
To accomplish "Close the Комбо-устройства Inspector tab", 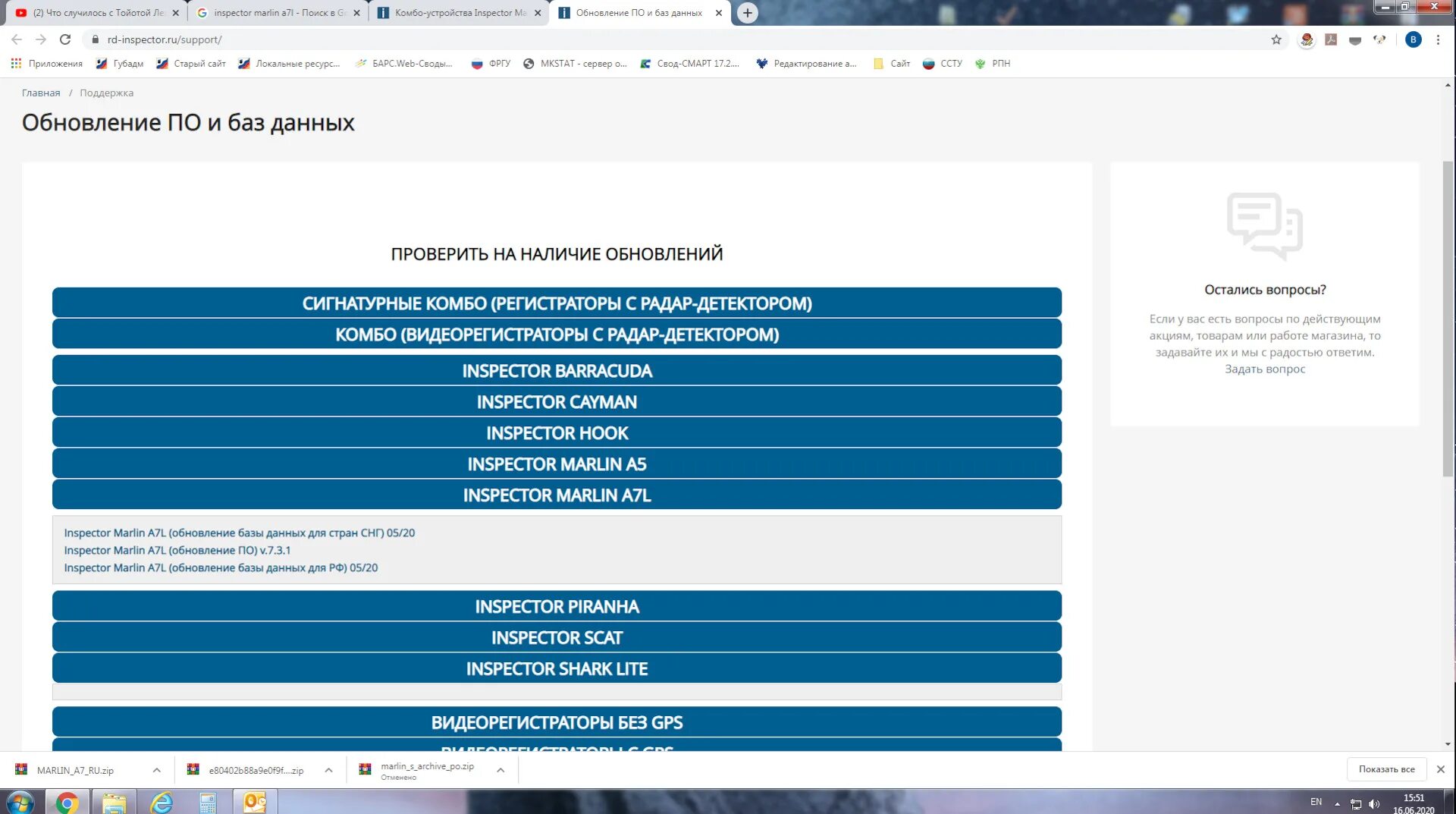I will pos(538,13).
